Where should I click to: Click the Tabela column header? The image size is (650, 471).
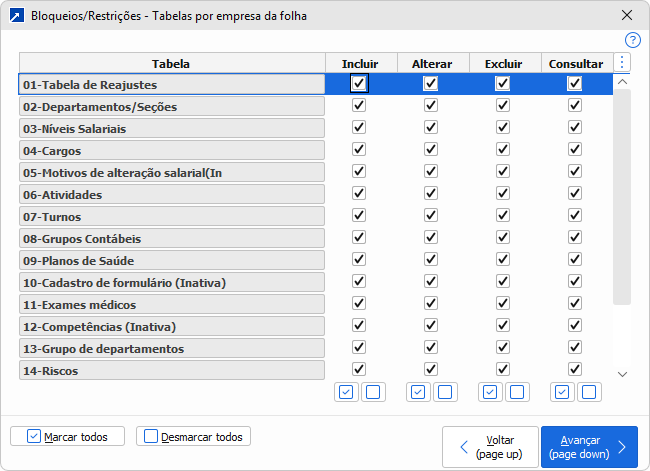[171, 64]
